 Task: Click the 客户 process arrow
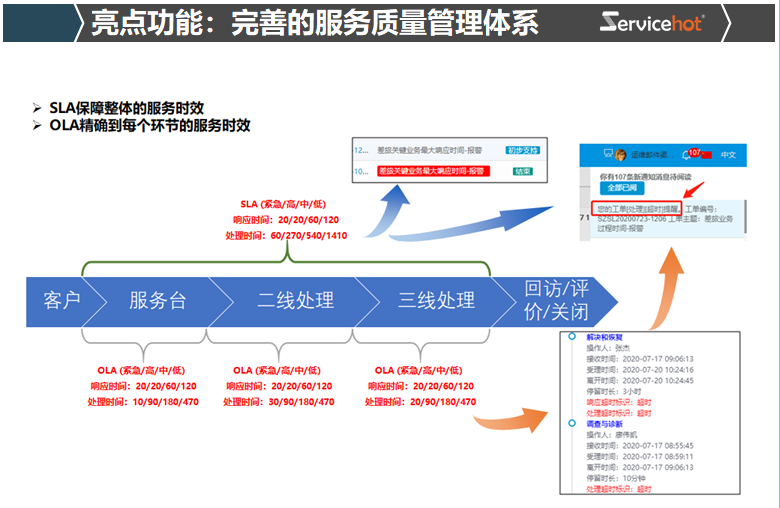tap(60, 301)
